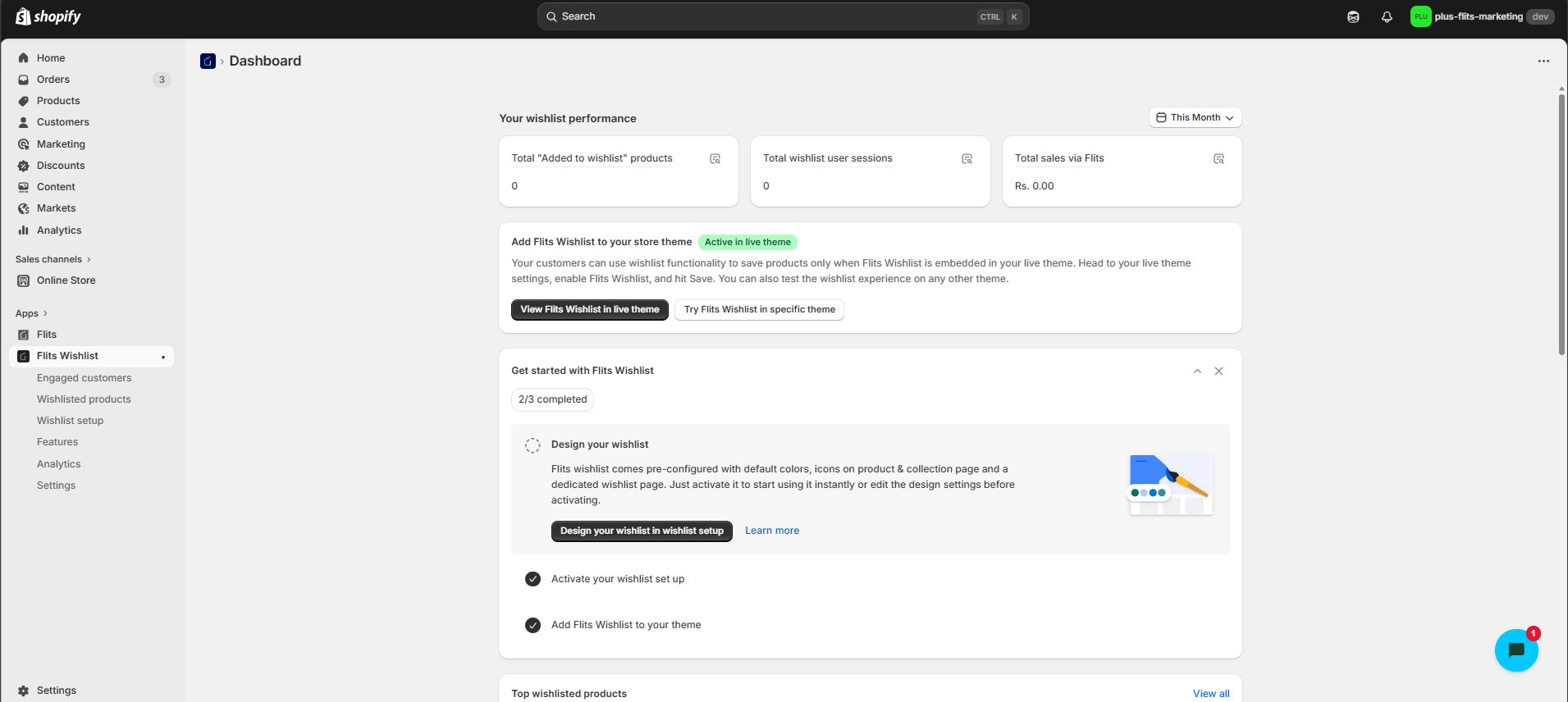Click the Marketing target icon
Screen dimensions: 1568x702
click(24, 144)
